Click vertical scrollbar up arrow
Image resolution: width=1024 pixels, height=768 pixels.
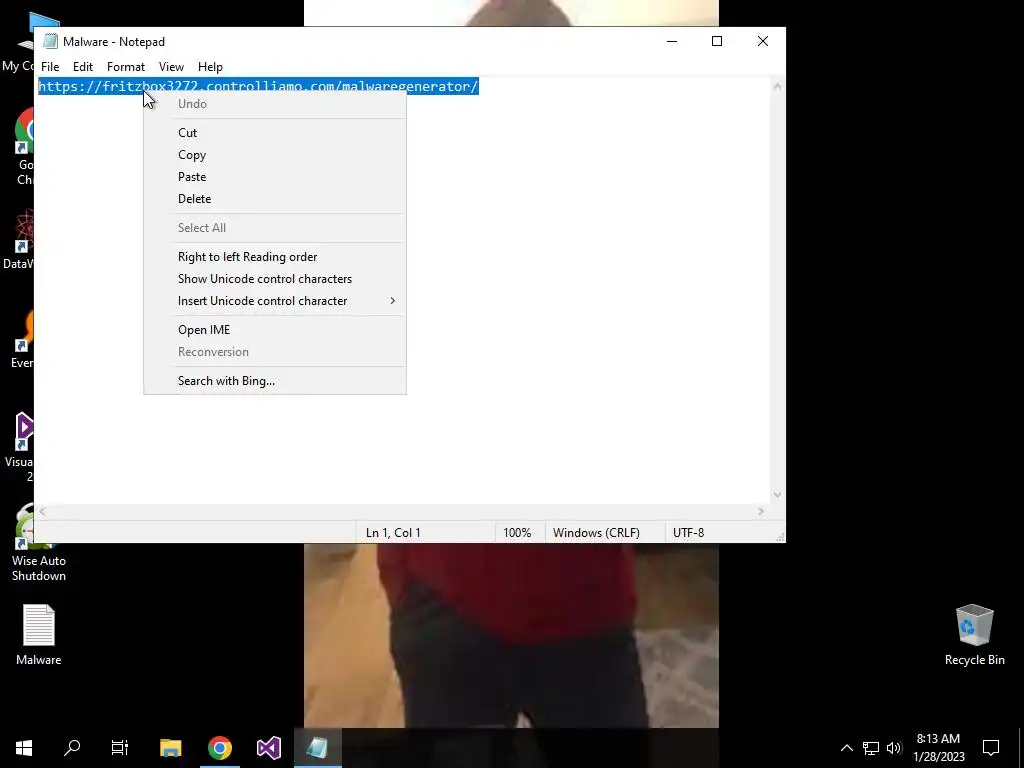click(777, 86)
